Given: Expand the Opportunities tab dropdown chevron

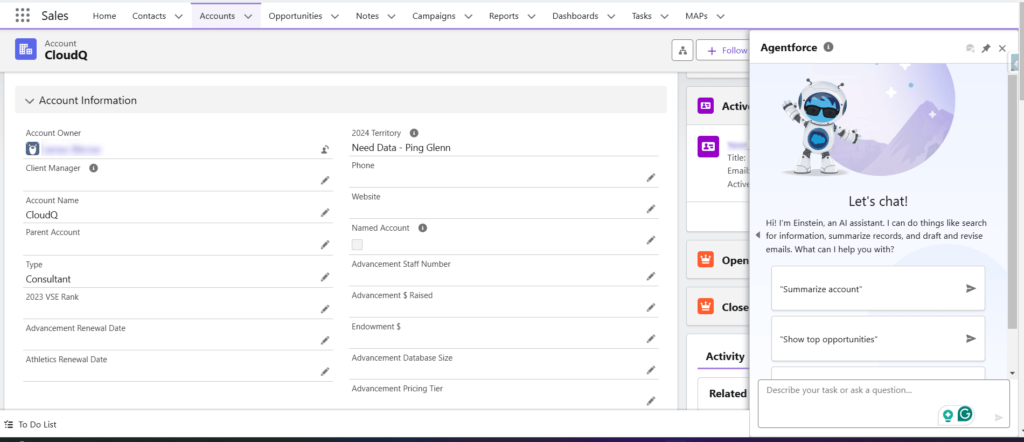Looking at the screenshot, I should (334, 16).
